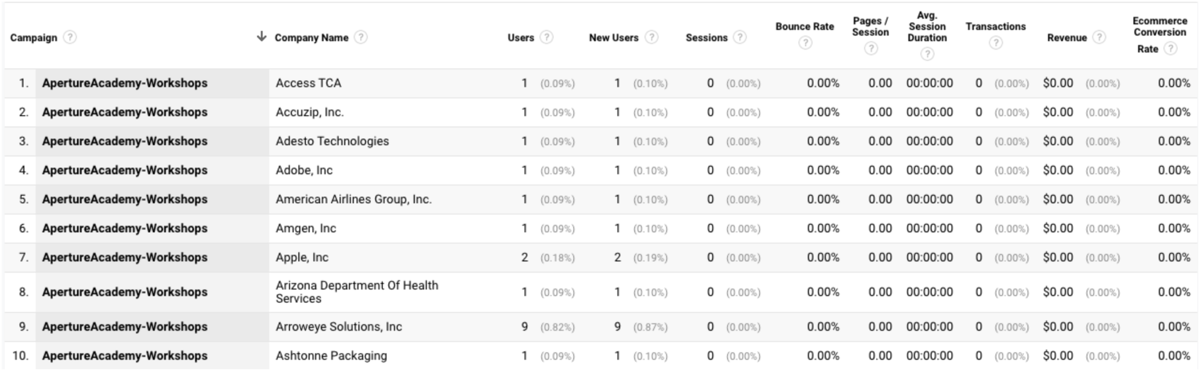
Task: Select the Apple, Inc company cell
Action: [302, 258]
